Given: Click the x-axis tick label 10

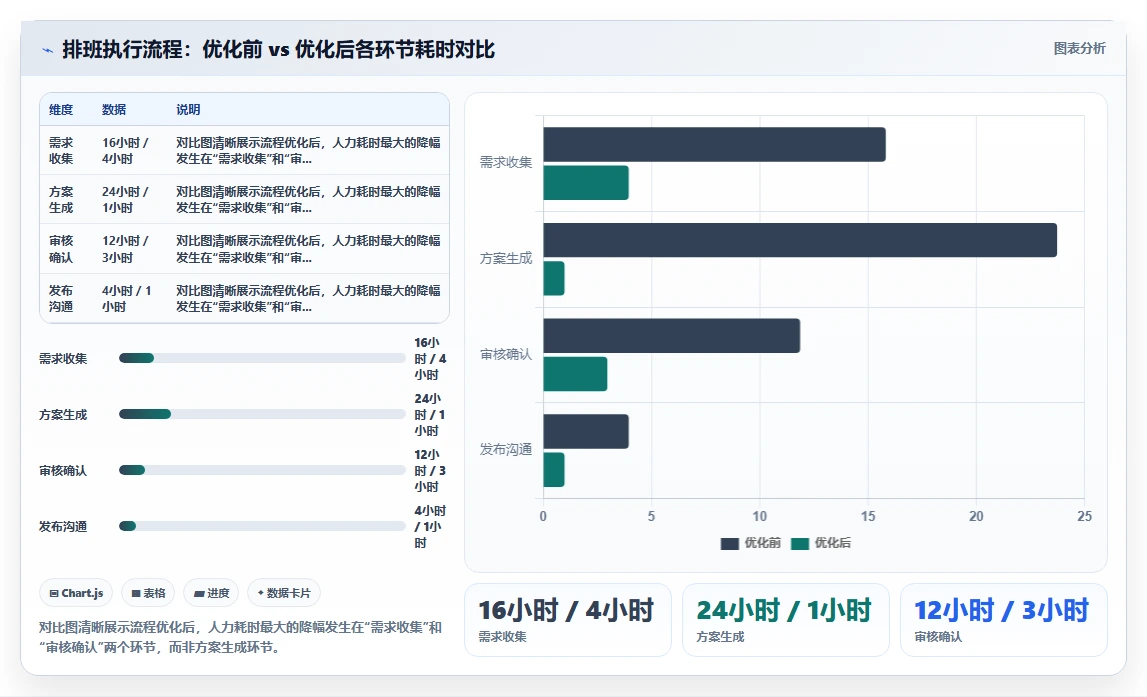Looking at the screenshot, I should pos(759,516).
